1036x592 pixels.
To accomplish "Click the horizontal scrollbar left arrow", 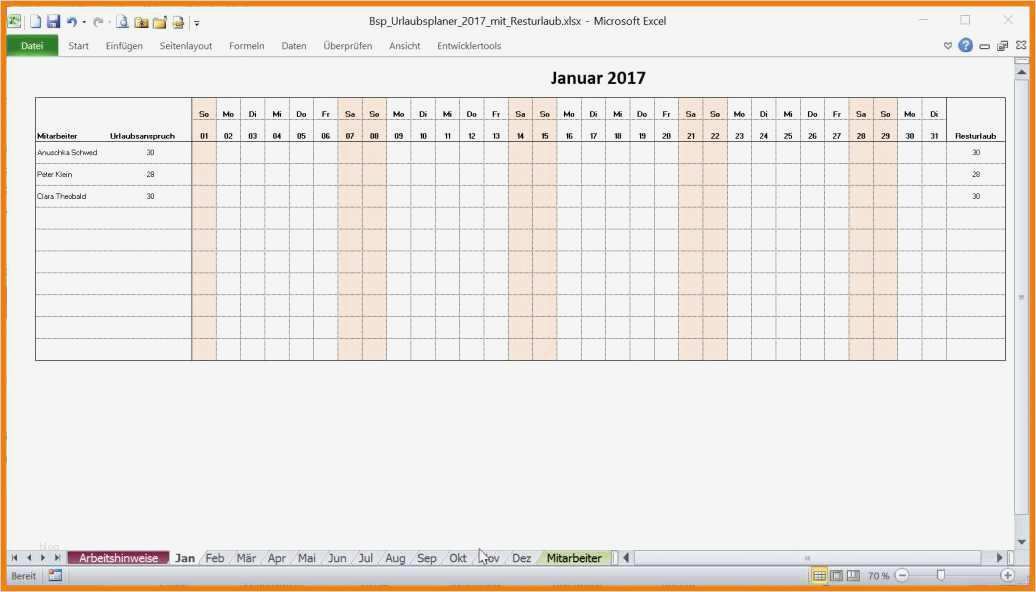I will [x=626, y=558].
